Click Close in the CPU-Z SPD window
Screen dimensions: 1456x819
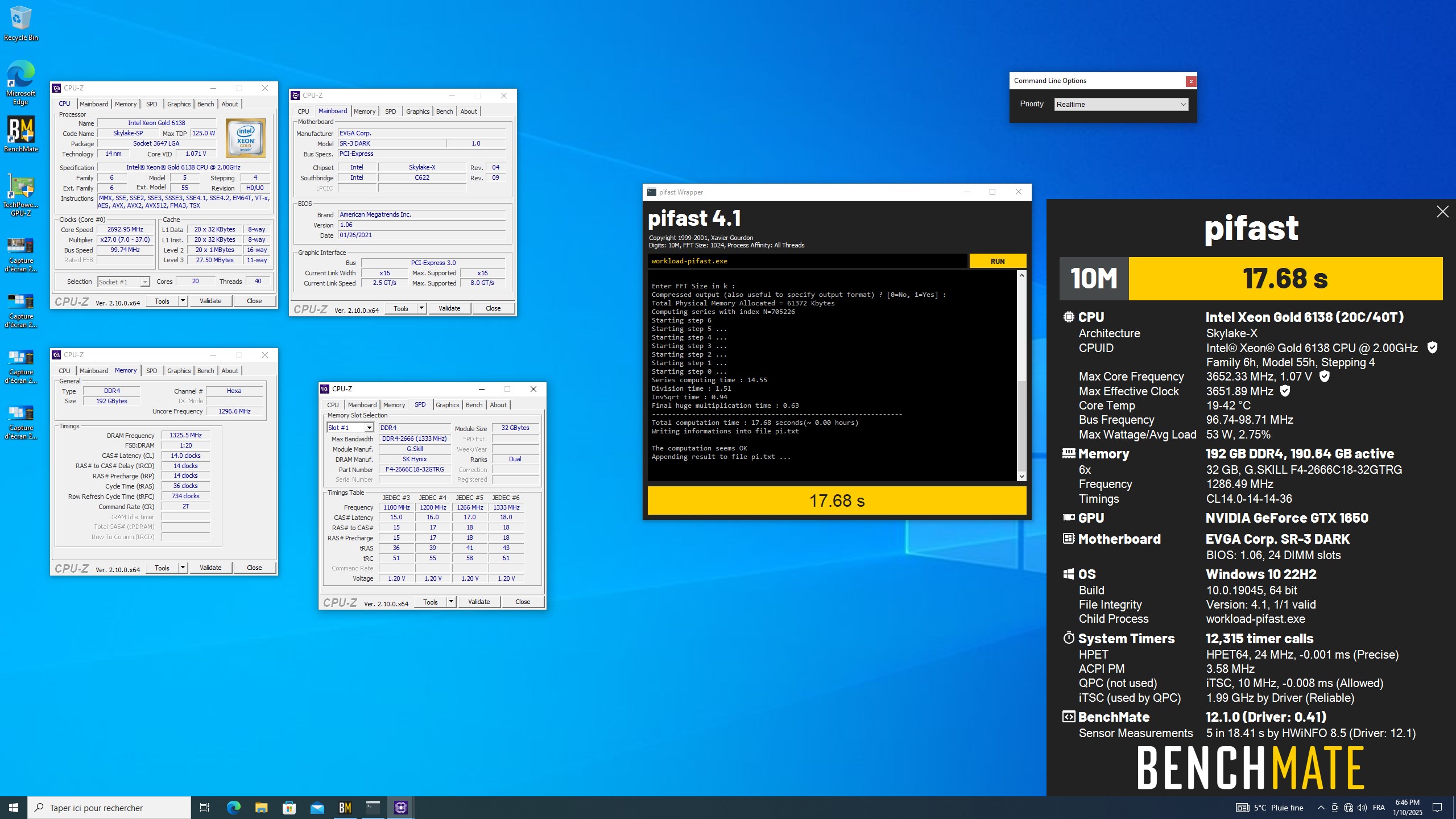pyautogui.click(x=523, y=602)
